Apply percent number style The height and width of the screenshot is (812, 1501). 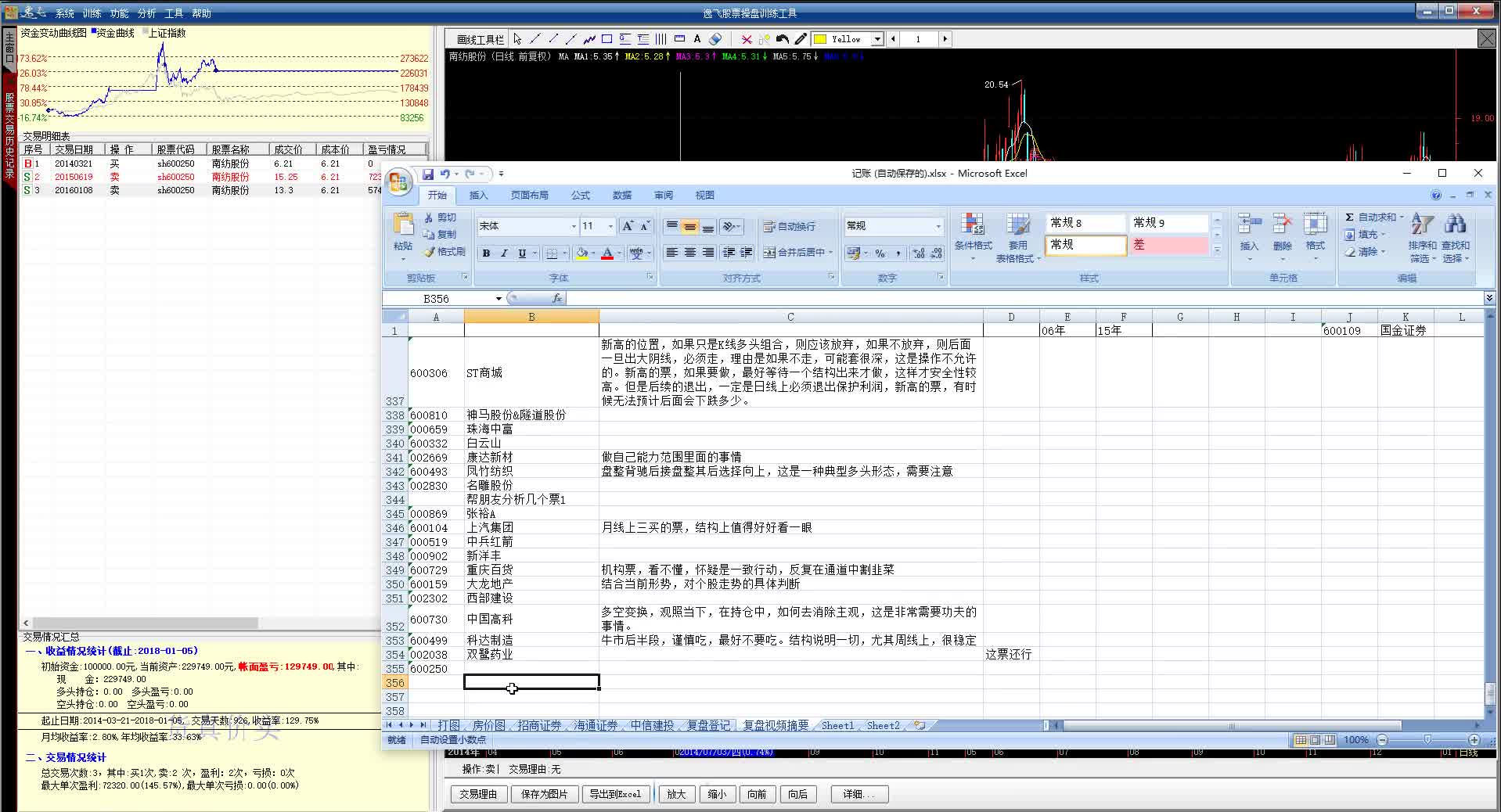(880, 253)
